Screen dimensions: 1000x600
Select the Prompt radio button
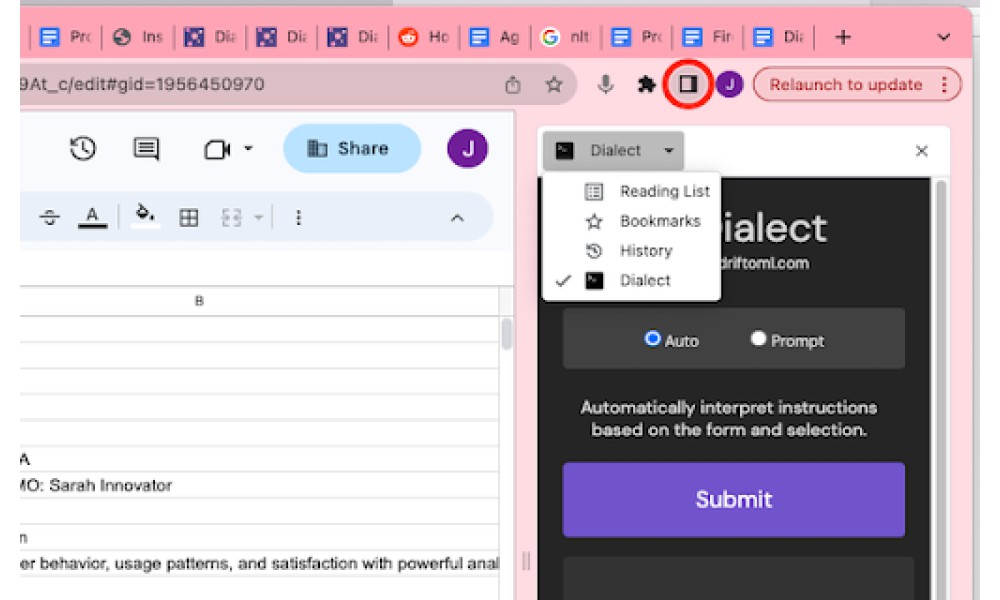(x=758, y=339)
